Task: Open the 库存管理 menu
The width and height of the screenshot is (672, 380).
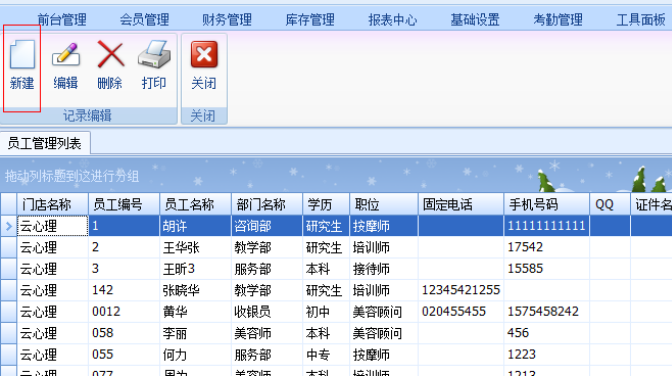Action: tap(310, 20)
